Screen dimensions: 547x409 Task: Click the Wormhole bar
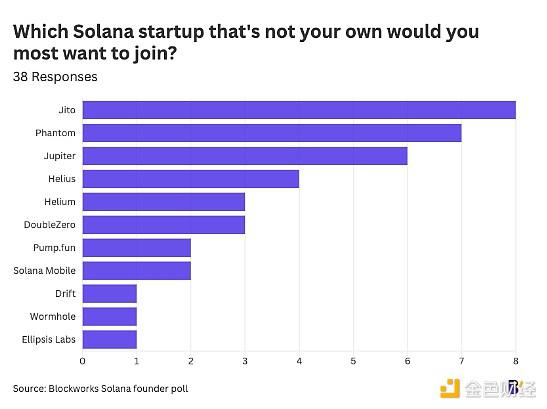(x=110, y=317)
